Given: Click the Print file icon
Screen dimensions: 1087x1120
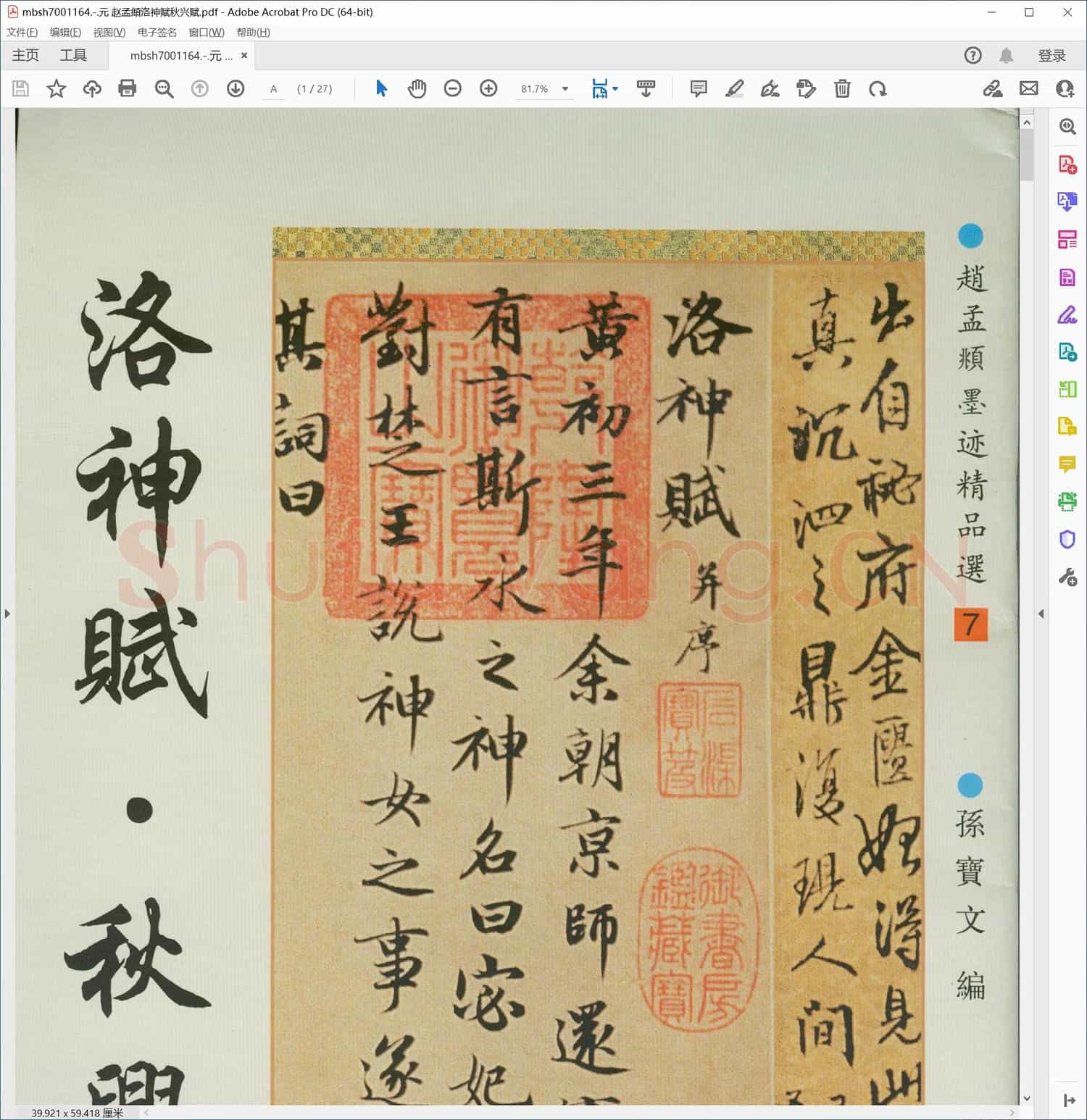Looking at the screenshot, I should point(128,88).
